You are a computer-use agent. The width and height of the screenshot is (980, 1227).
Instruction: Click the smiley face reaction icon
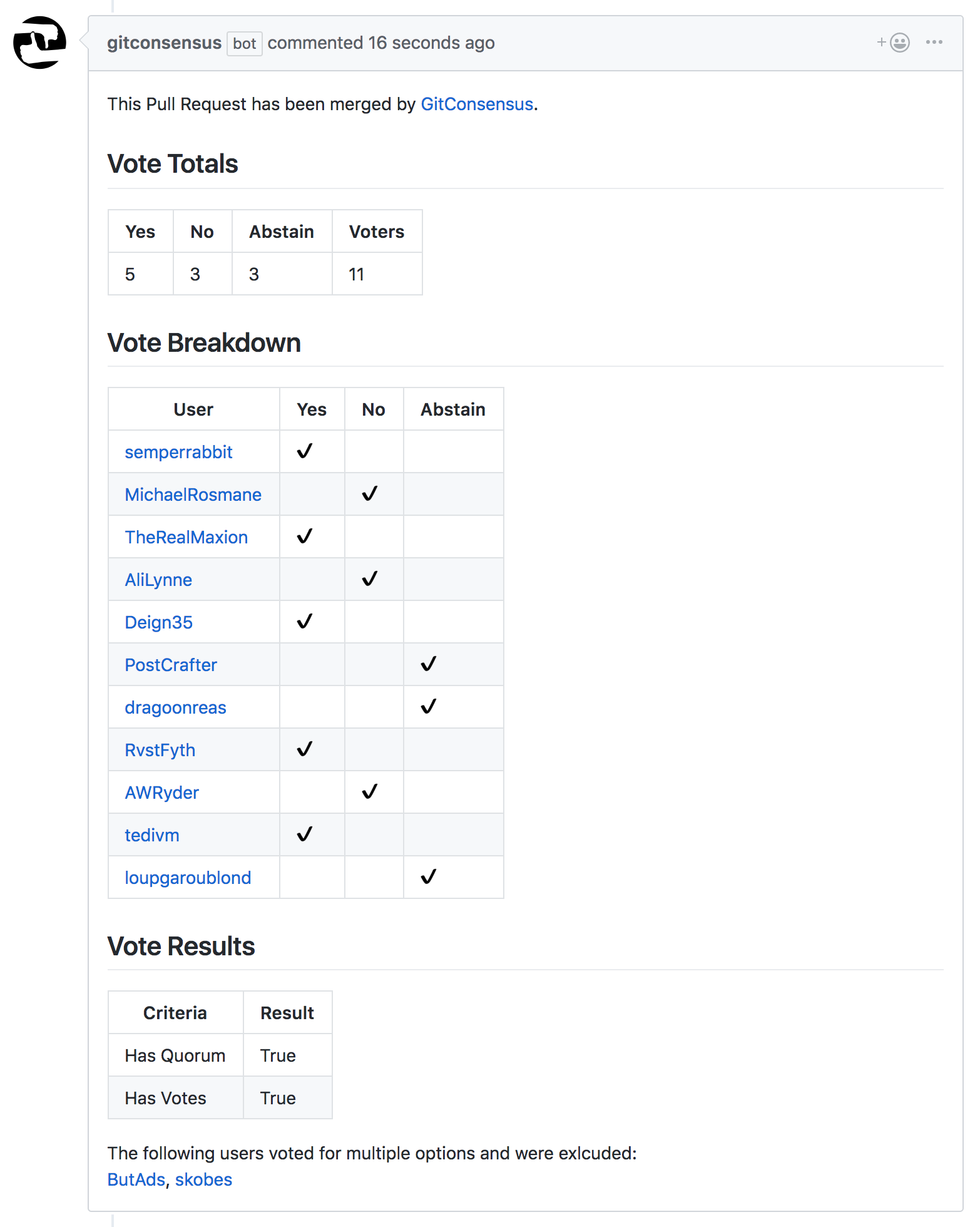pyautogui.click(x=899, y=43)
